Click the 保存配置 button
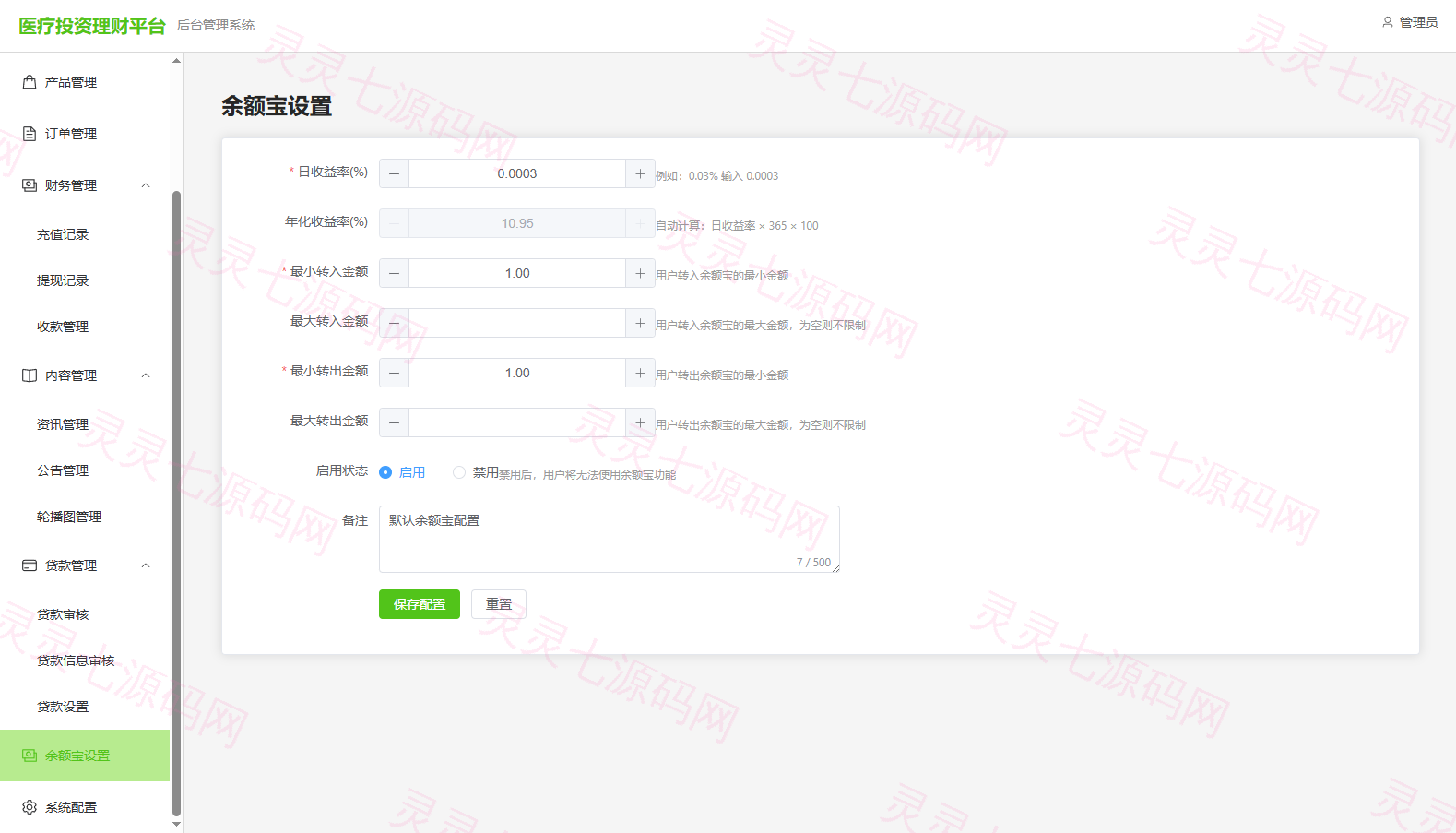This screenshot has width=1456, height=833. pos(420,604)
